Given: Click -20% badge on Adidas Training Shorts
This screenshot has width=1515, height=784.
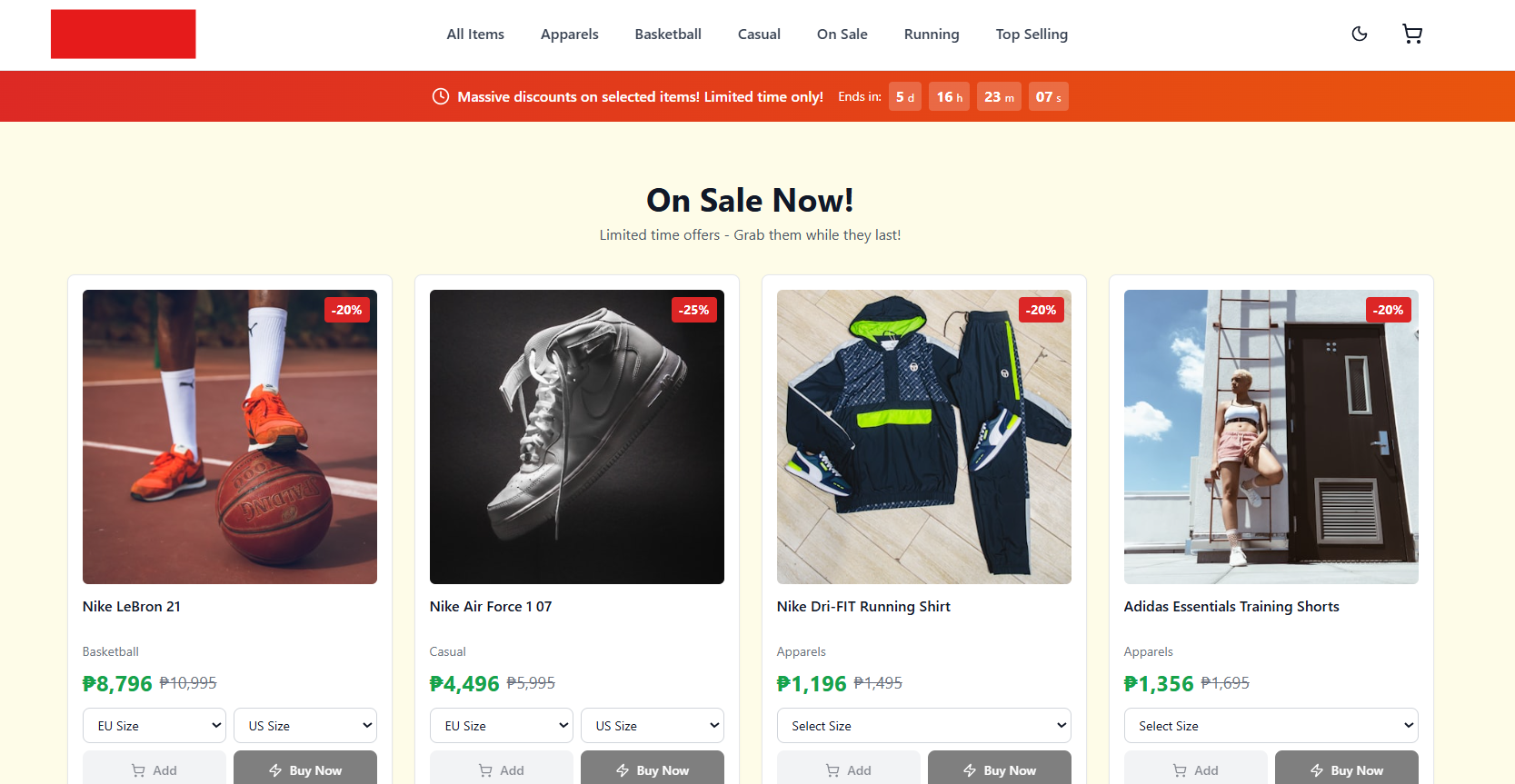Looking at the screenshot, I should point(1389,310).
